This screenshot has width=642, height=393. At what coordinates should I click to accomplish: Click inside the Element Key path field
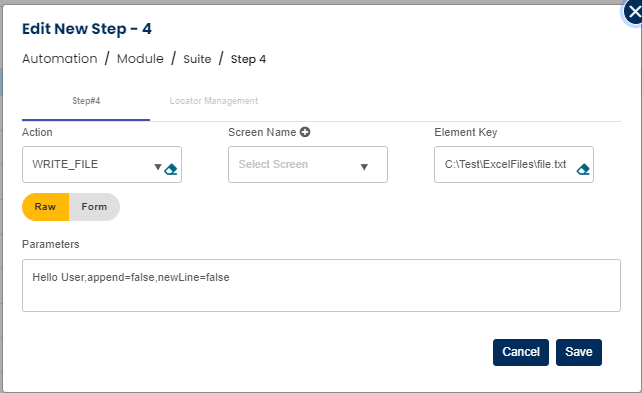point(506,165)
